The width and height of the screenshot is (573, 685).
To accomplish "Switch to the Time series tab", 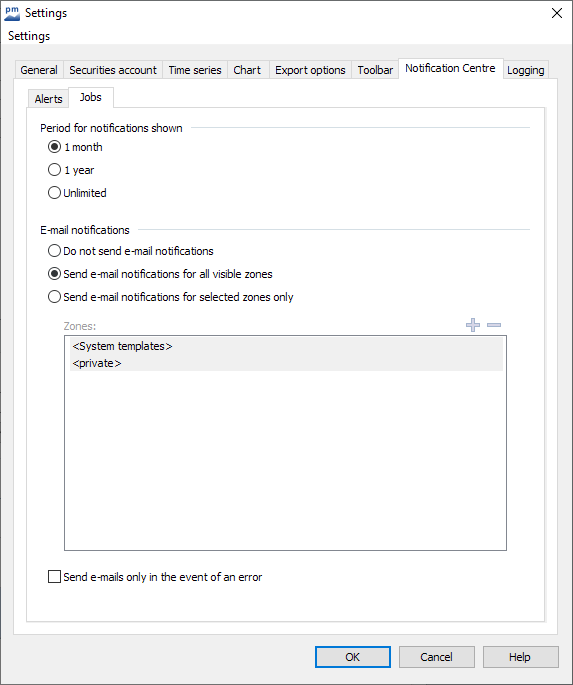I will click(195, 70).
